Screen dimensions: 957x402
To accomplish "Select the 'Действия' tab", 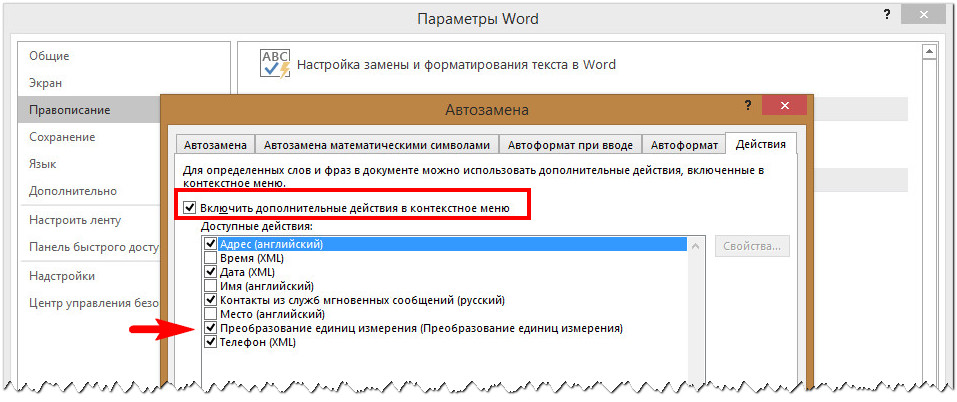I will tap(760, 145).
